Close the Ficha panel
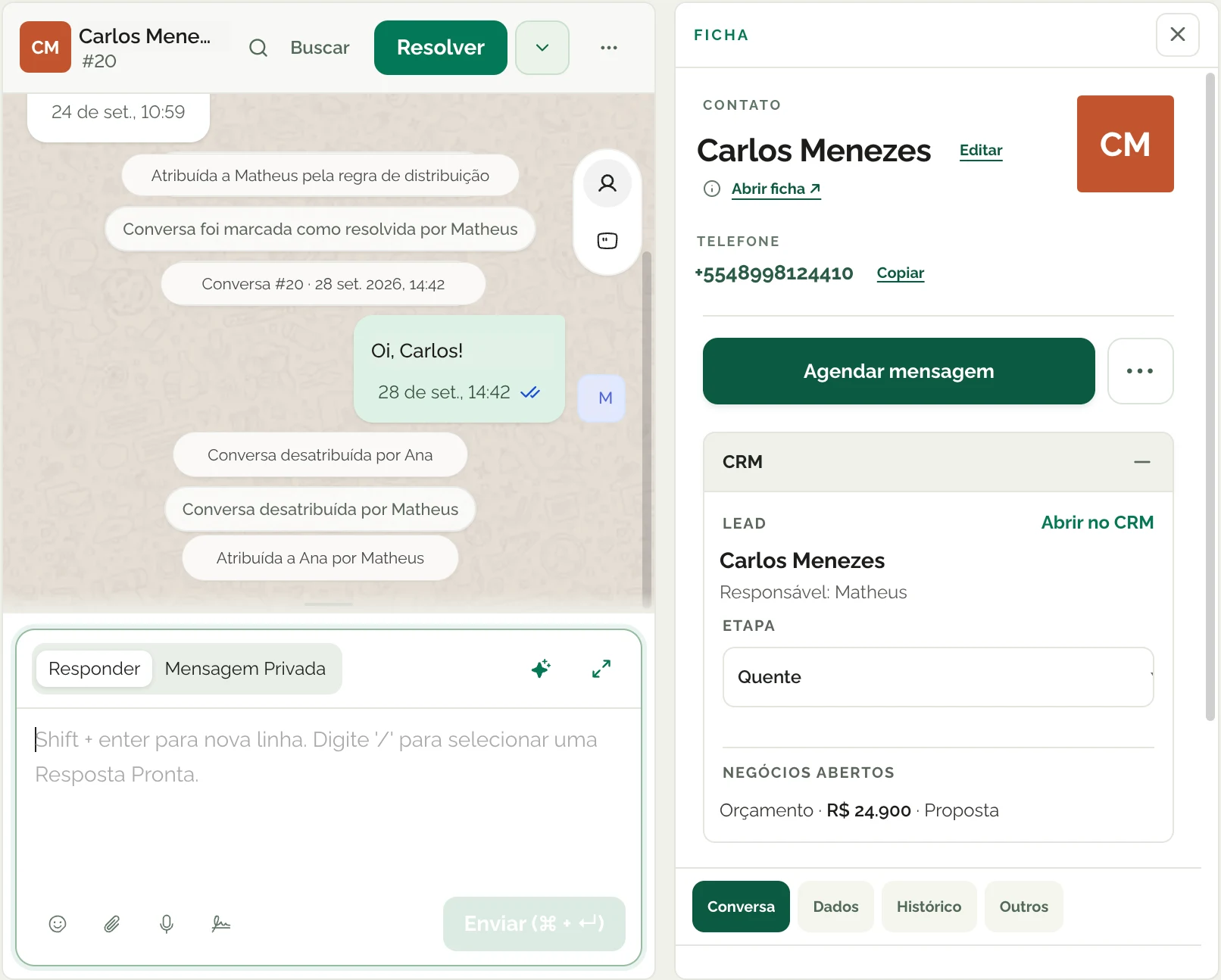The height and width of the screenshot is (980, 1221). (1178, 34)
